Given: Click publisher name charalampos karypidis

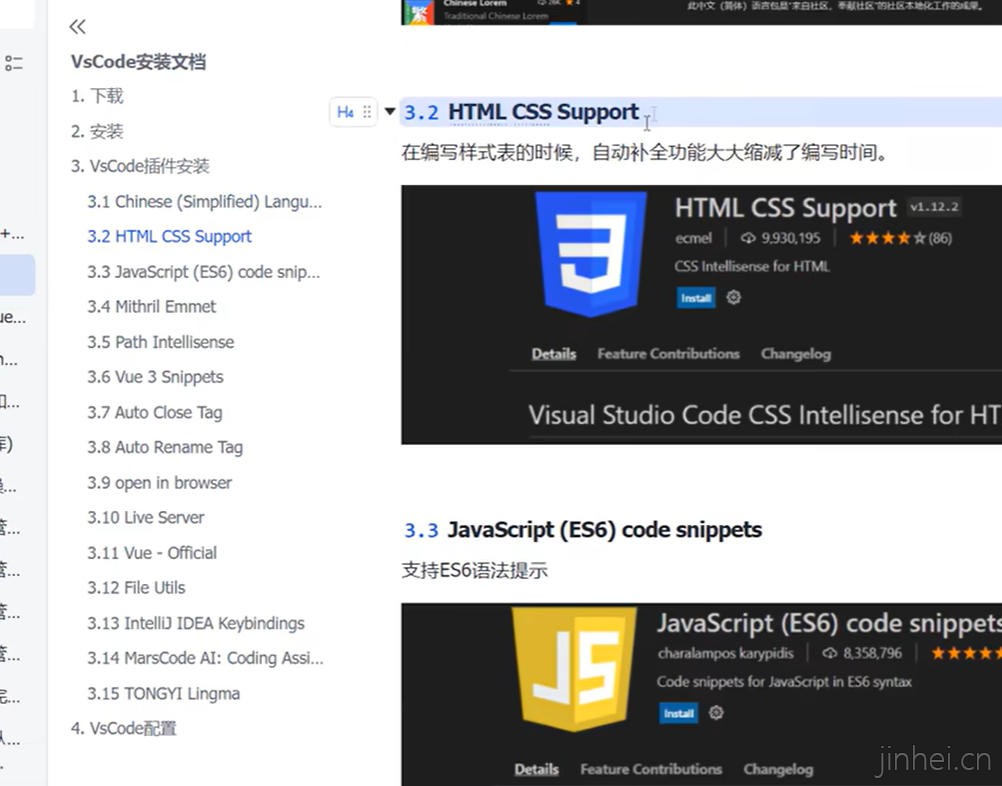Looking at the screenshot, I should tap(726, 654).
